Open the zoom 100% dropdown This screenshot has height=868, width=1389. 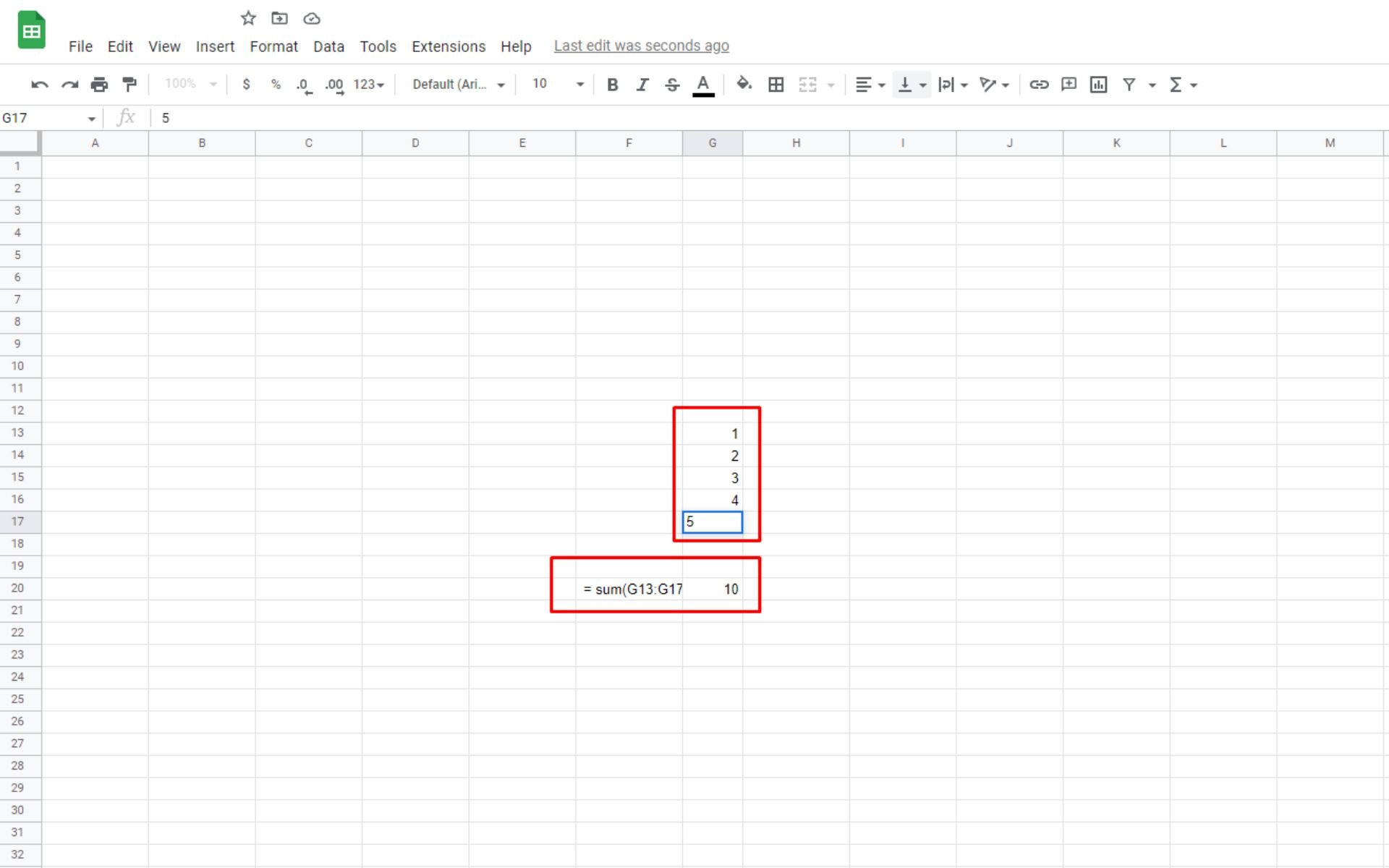(x=190, y=84)
